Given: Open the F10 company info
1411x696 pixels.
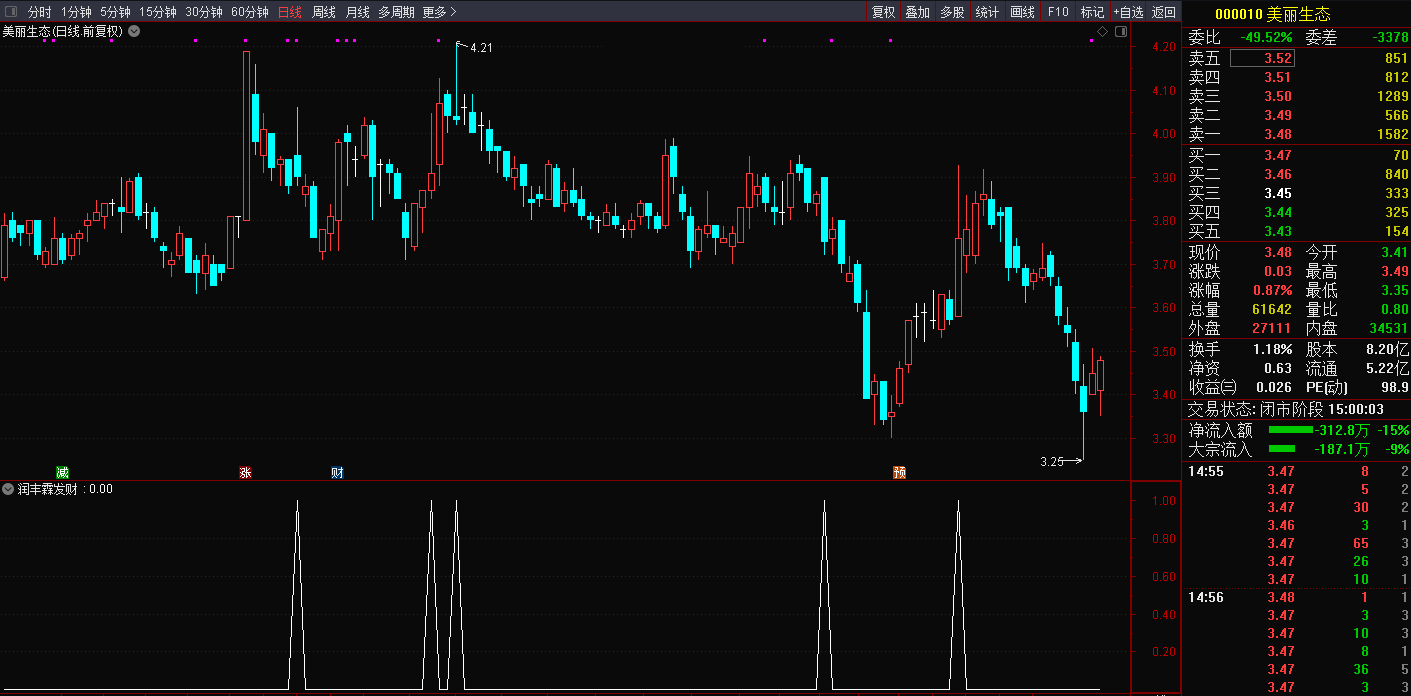Looking at the screenshot, I should click(1058, 12).
